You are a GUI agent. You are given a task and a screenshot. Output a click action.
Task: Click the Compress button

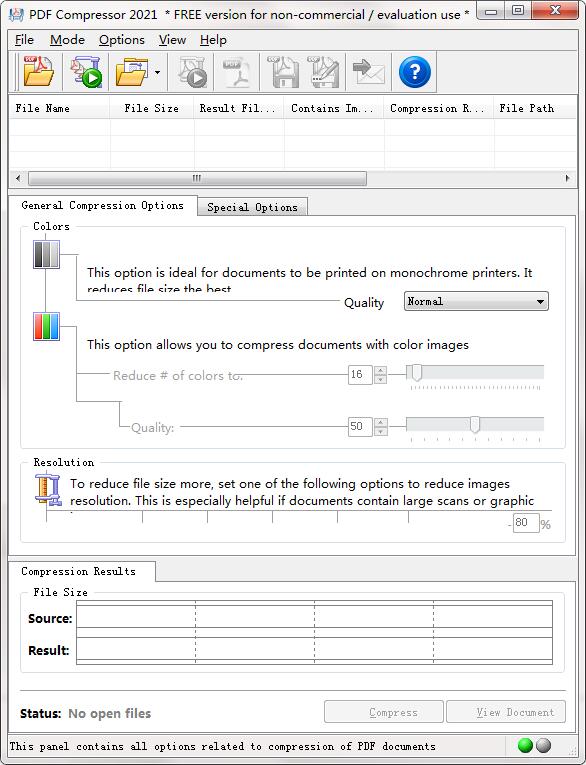coord(384,712)
